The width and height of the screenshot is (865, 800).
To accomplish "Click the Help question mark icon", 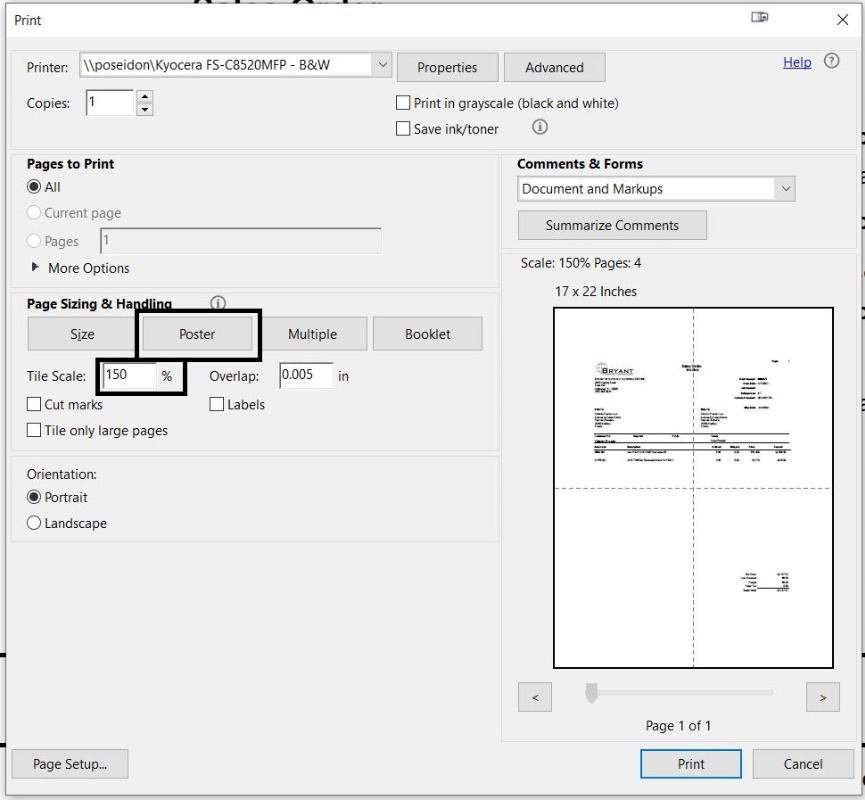I will point(831,62).
